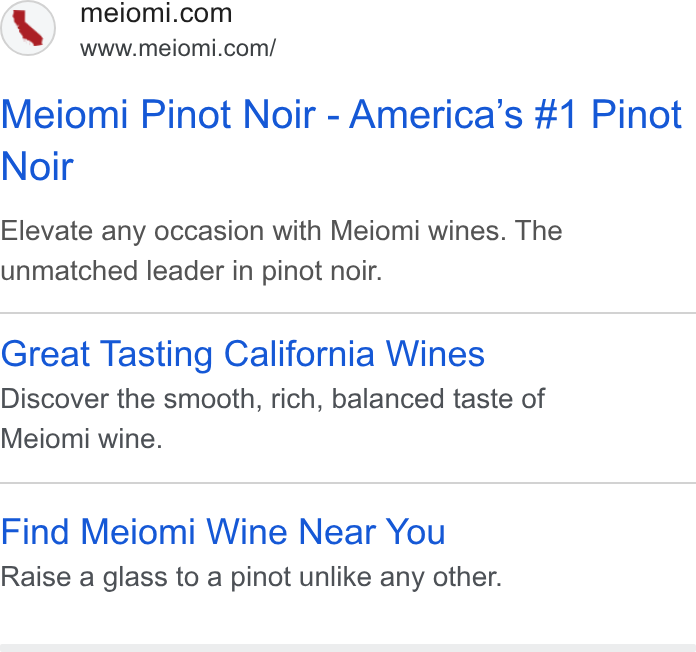Click the red California state favicon
The height and width of the screenshot is (652, 696).
tap(28, 28)
